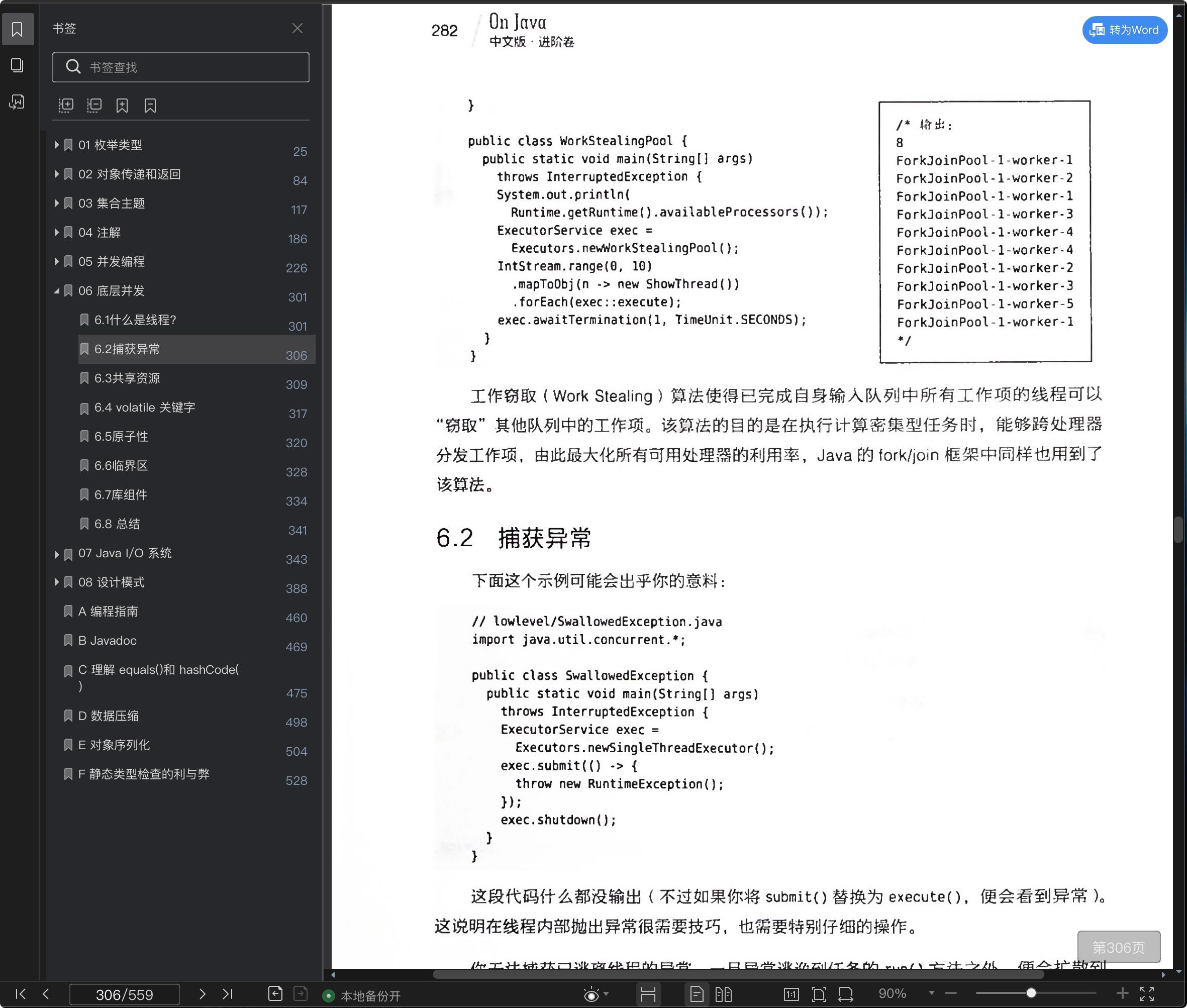This screenshot has height=1008, width=1187.
Task: Click horizontal scrollbar left arrow
Action: tap(333, 975)
